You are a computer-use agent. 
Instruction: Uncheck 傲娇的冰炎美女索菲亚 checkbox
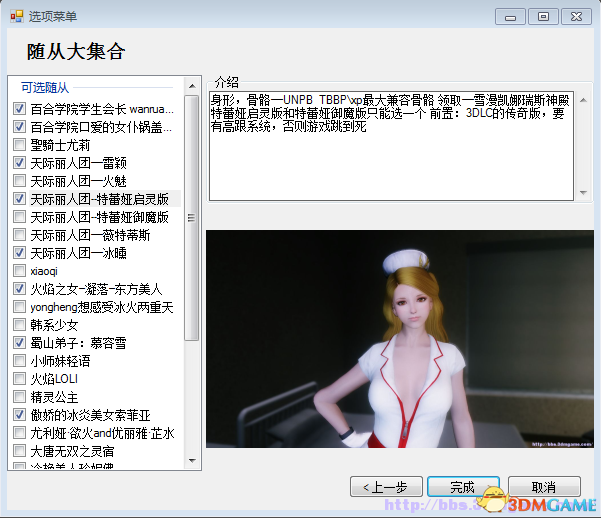pyautogui.click(x=19, y=414)
